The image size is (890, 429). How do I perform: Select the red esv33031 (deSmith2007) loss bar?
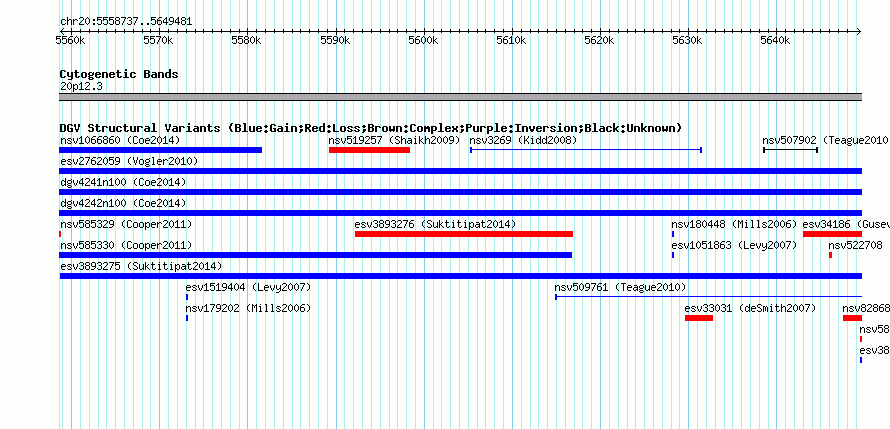coord(699,318)
